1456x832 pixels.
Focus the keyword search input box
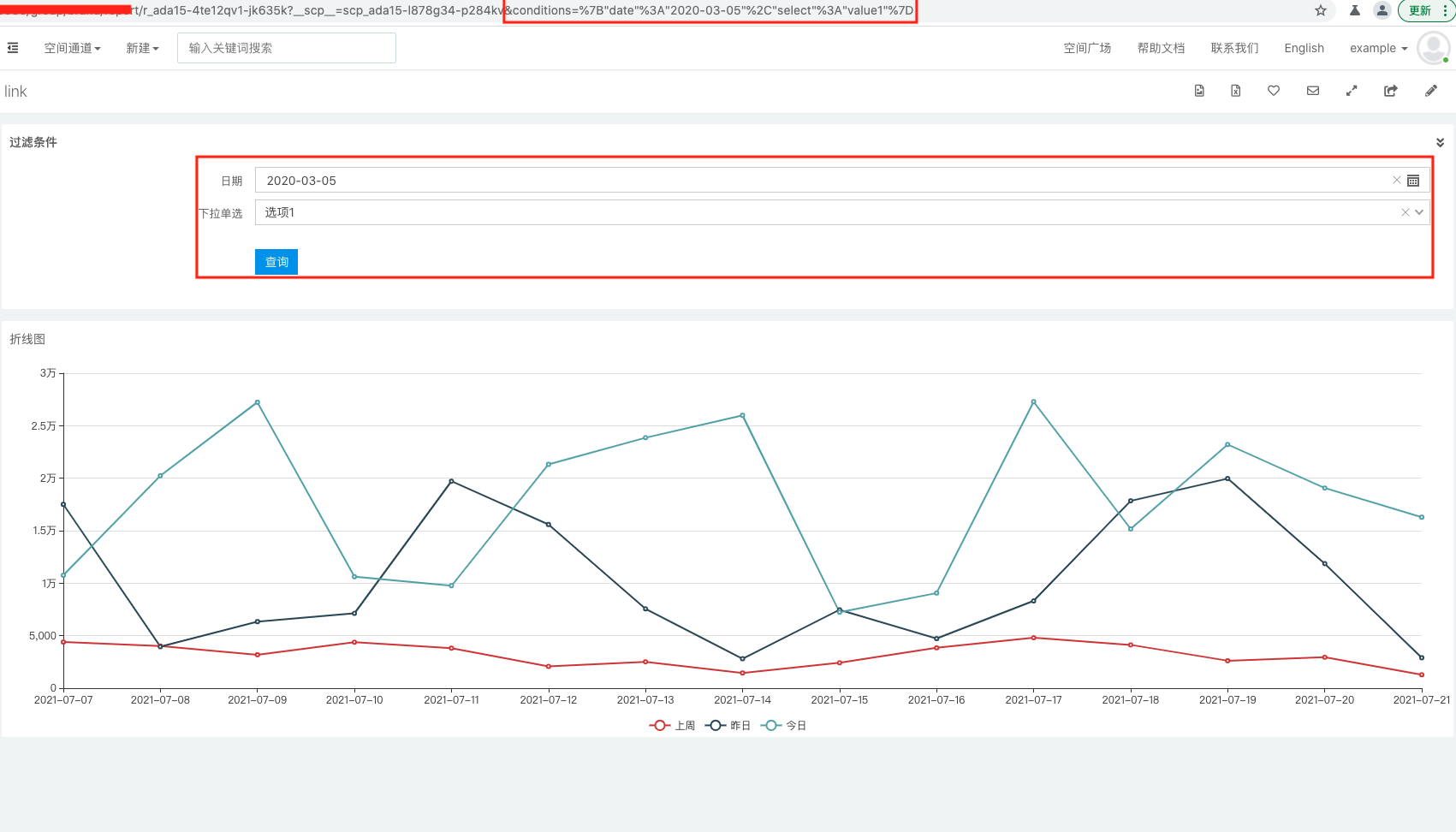[287, 48]
